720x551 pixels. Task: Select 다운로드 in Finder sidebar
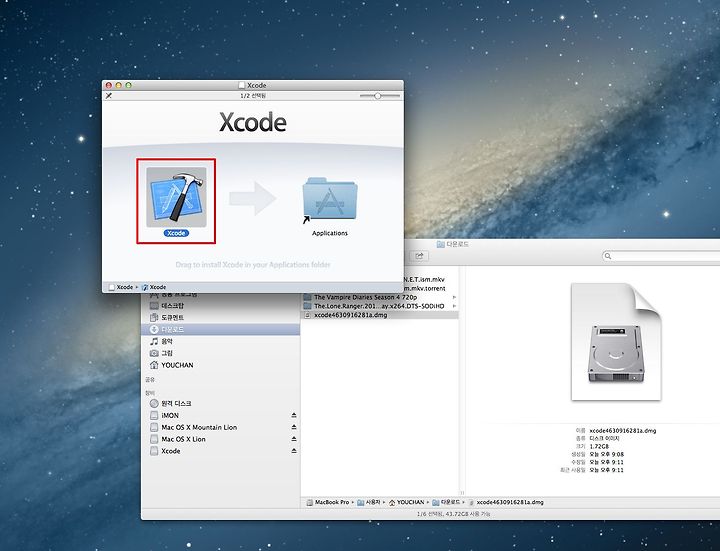[220, 329]
